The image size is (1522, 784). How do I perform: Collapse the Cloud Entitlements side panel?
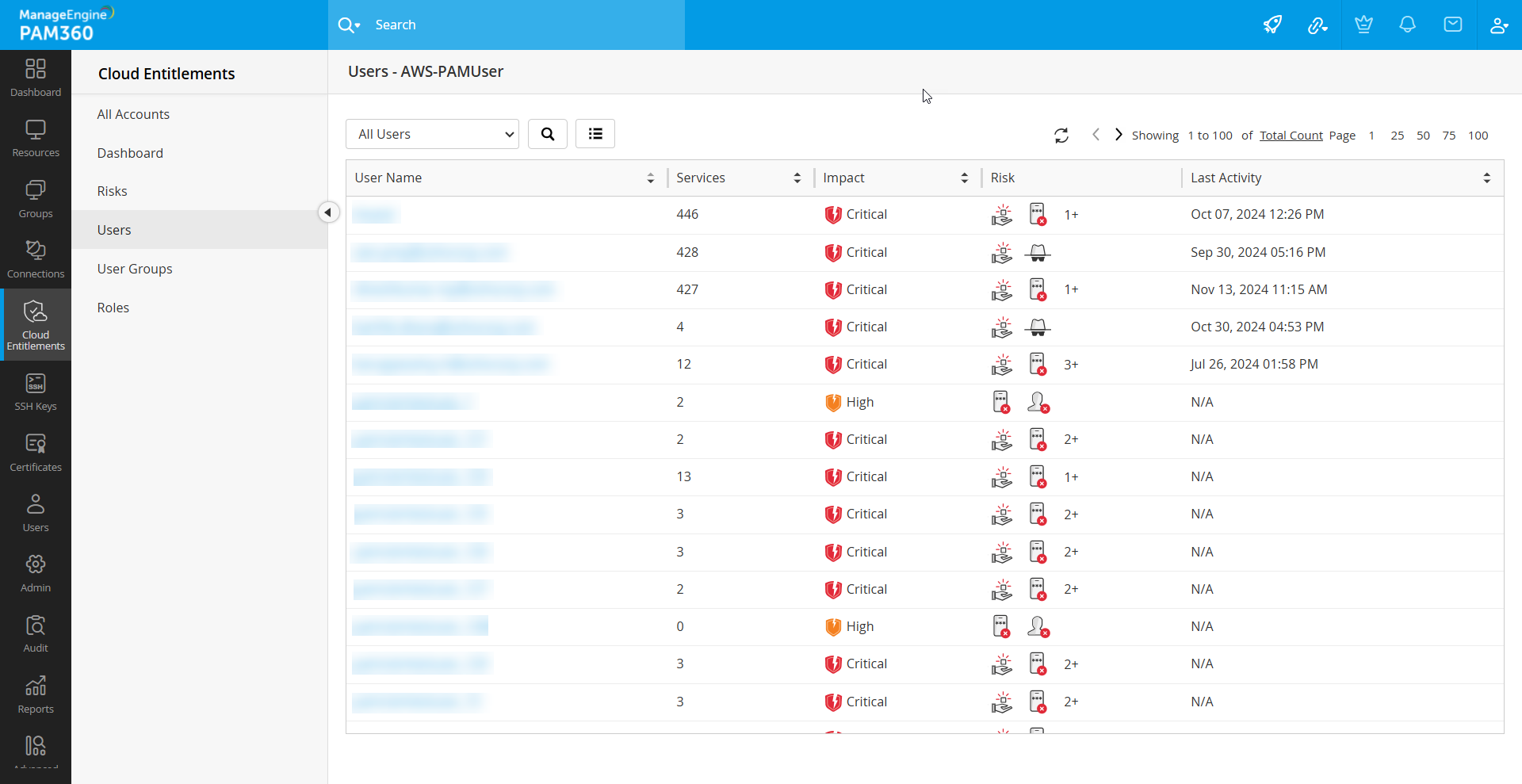click(328, 212)
